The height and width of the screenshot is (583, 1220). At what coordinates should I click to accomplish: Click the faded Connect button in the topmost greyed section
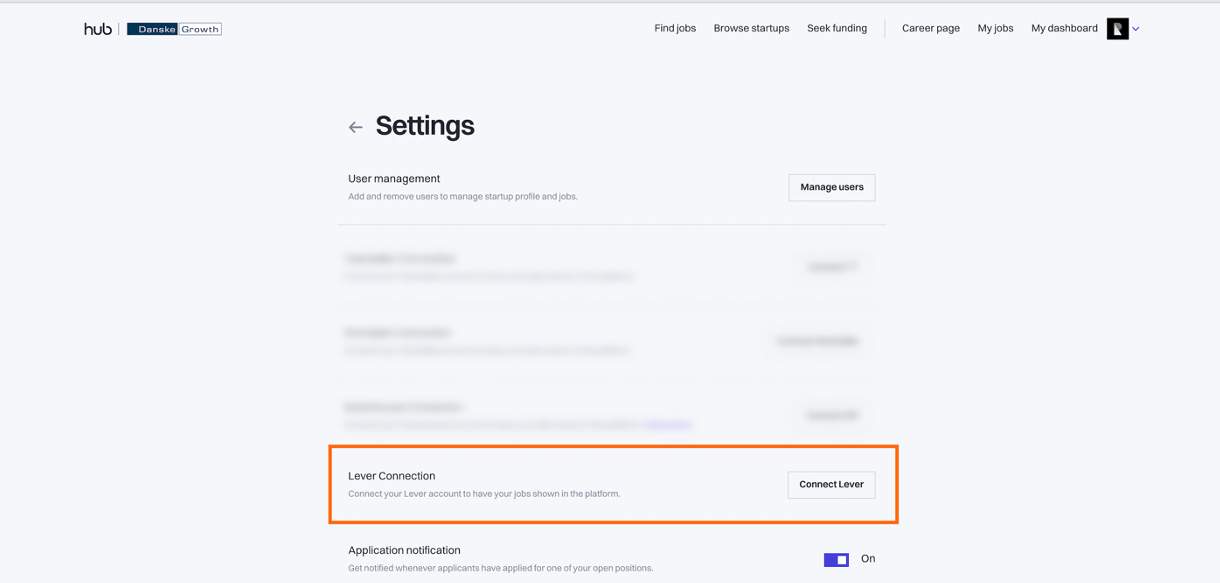[833, 266]
